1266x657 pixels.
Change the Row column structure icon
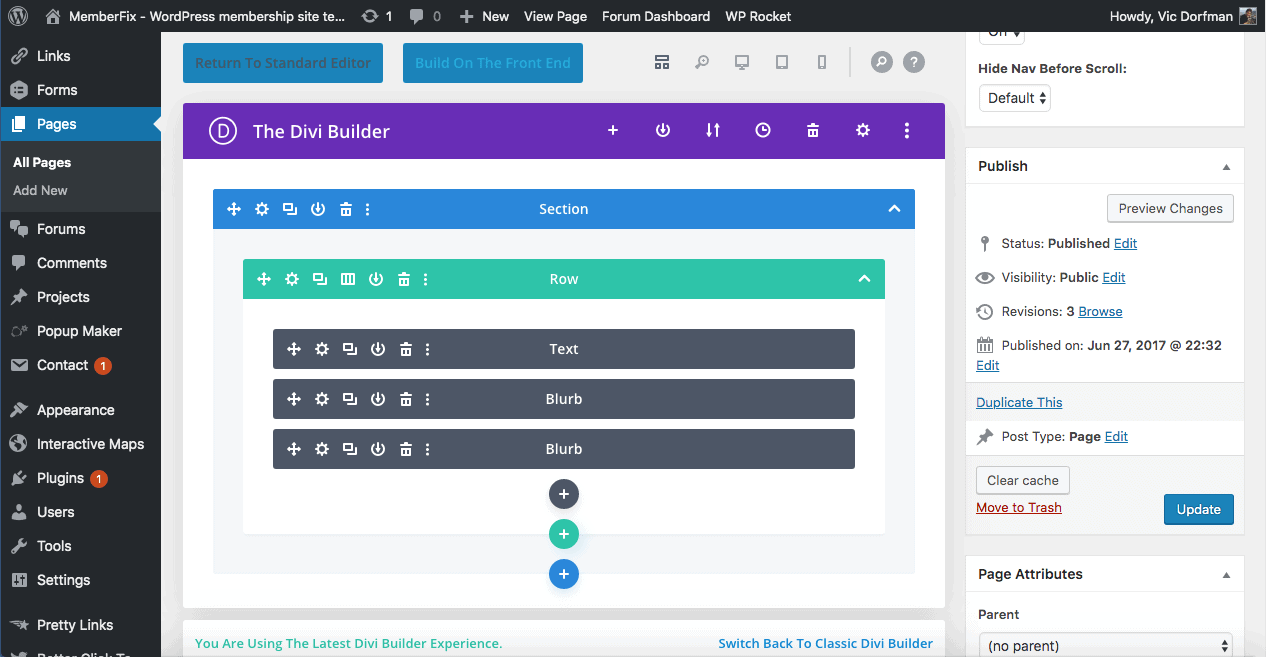click(x=348, y=279)
